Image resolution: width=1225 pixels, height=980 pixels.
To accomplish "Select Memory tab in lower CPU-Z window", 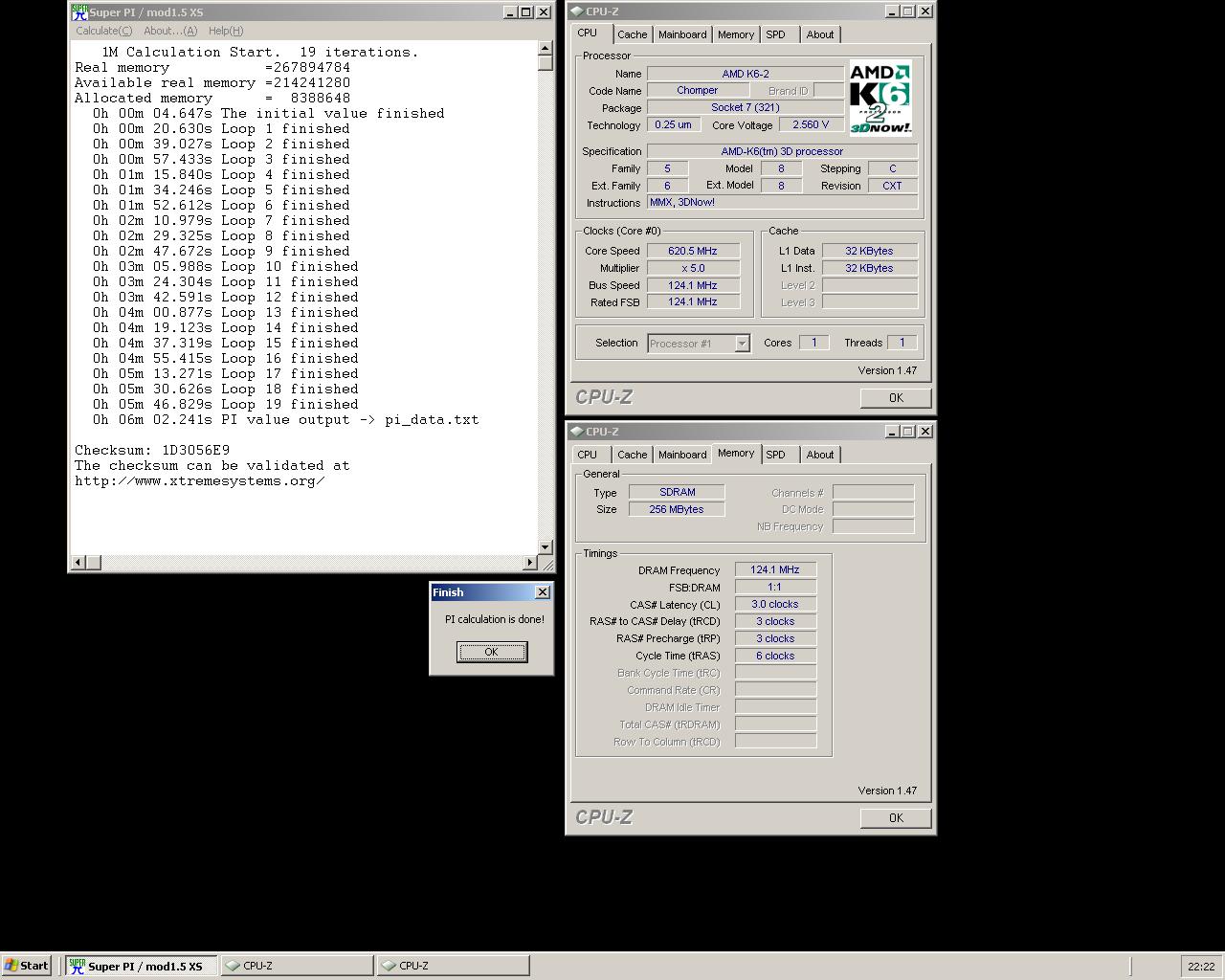I will pos(736,453).
